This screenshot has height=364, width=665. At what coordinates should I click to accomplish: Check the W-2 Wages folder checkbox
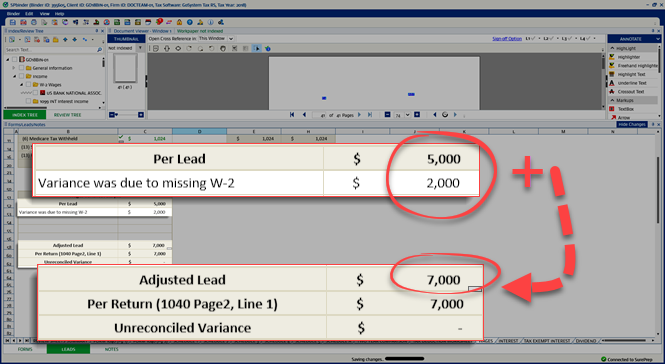[28, 84]
